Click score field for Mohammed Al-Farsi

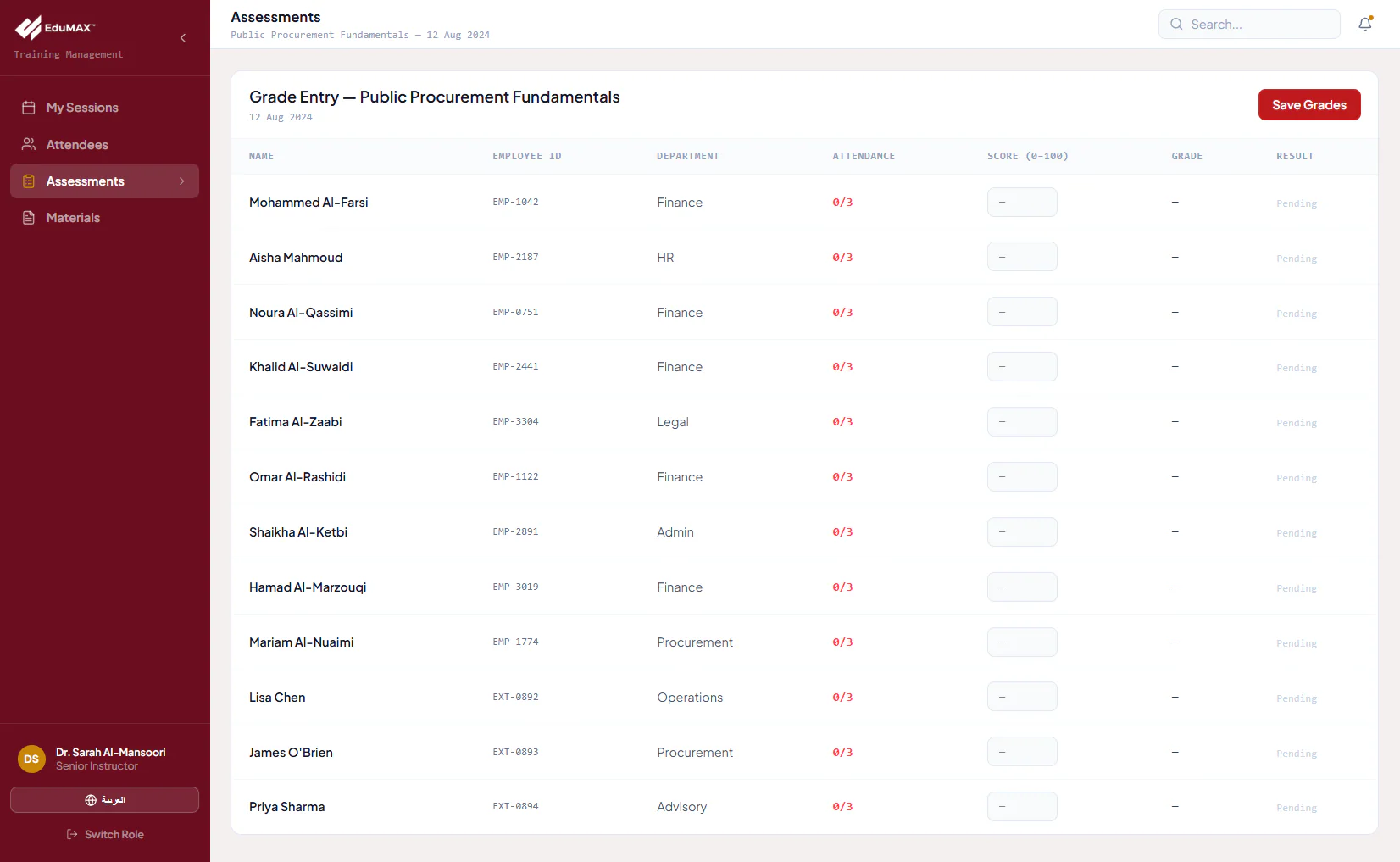[x=1022, y=203]
